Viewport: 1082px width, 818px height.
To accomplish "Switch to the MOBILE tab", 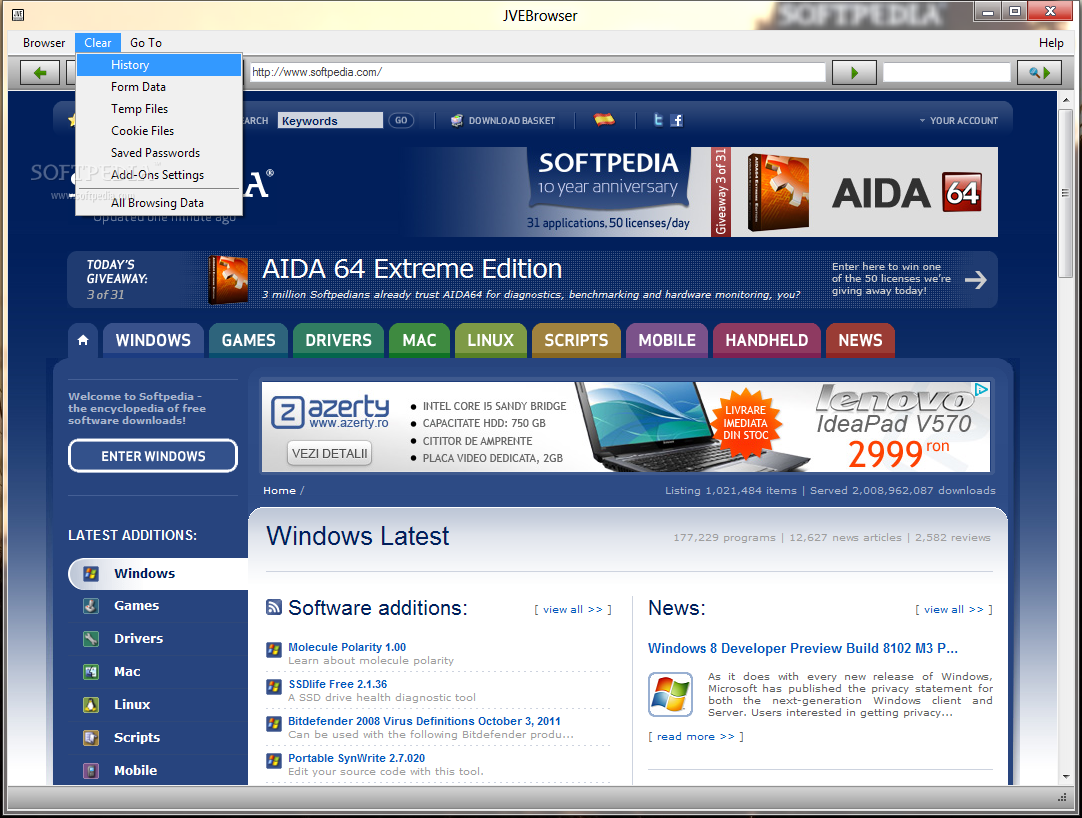I will (x=667, y=340).
